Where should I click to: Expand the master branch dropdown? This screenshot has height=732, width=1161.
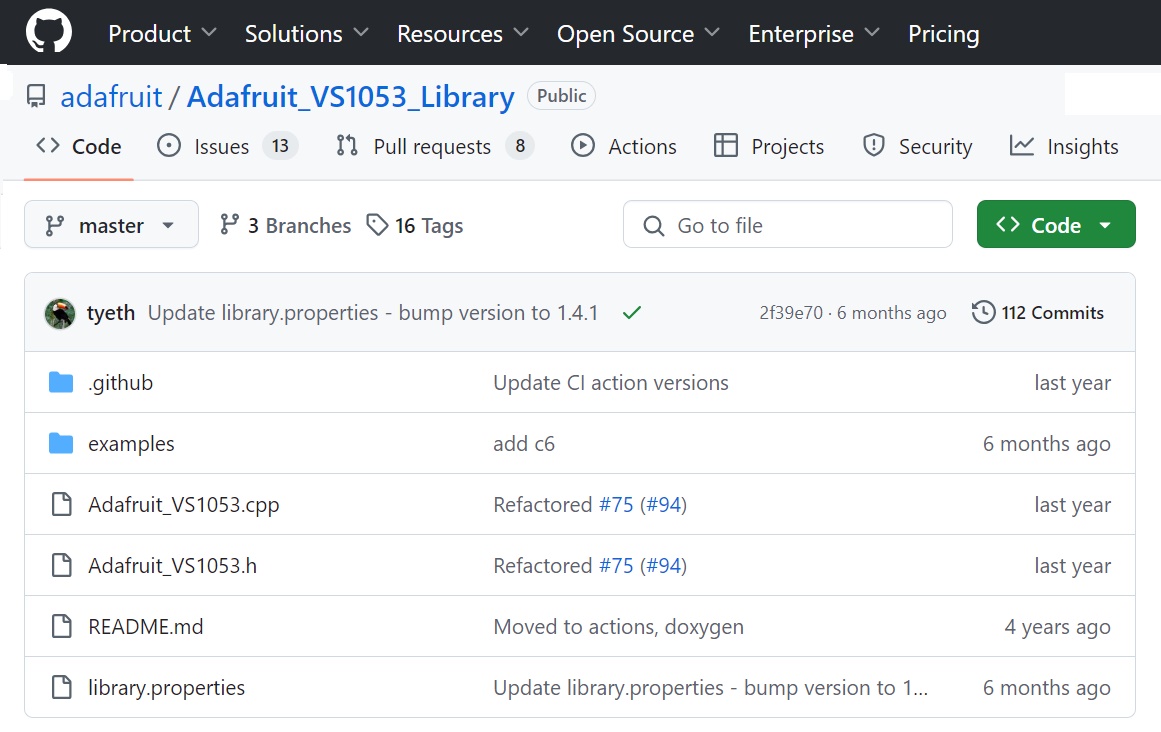(x=111, y=225)
